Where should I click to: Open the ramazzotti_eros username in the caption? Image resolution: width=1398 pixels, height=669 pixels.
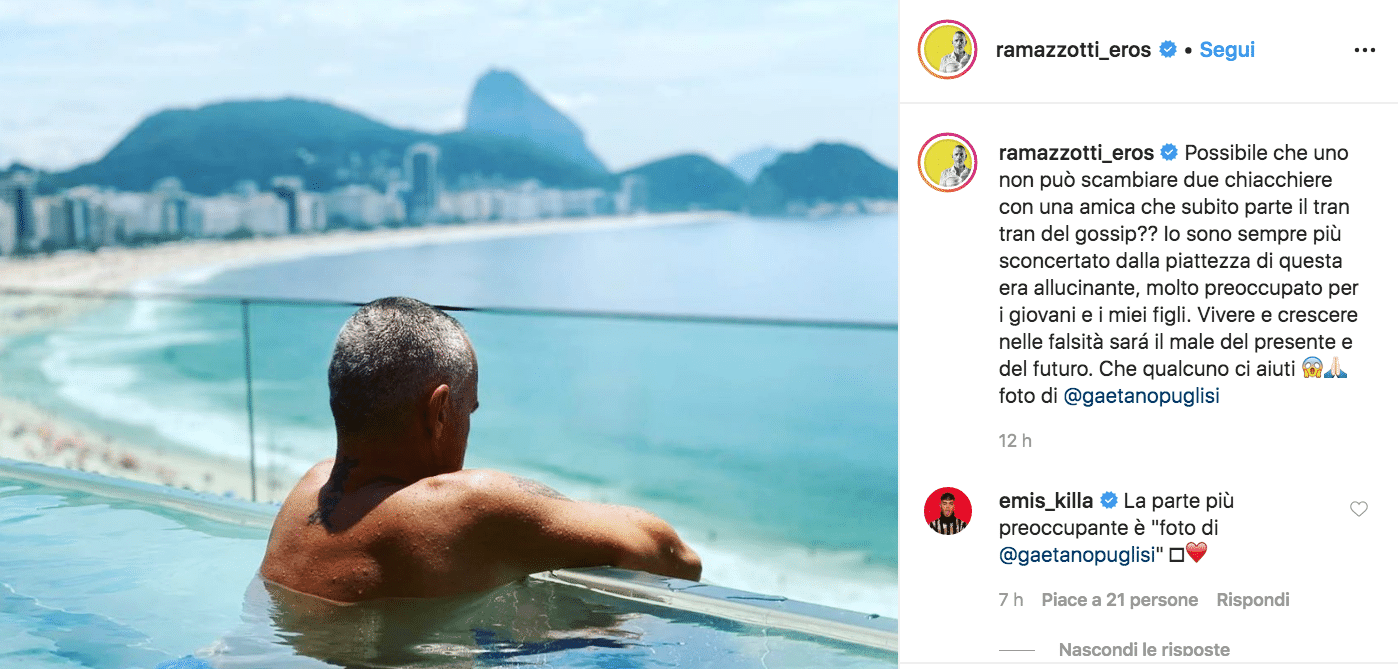[1076, 153]
